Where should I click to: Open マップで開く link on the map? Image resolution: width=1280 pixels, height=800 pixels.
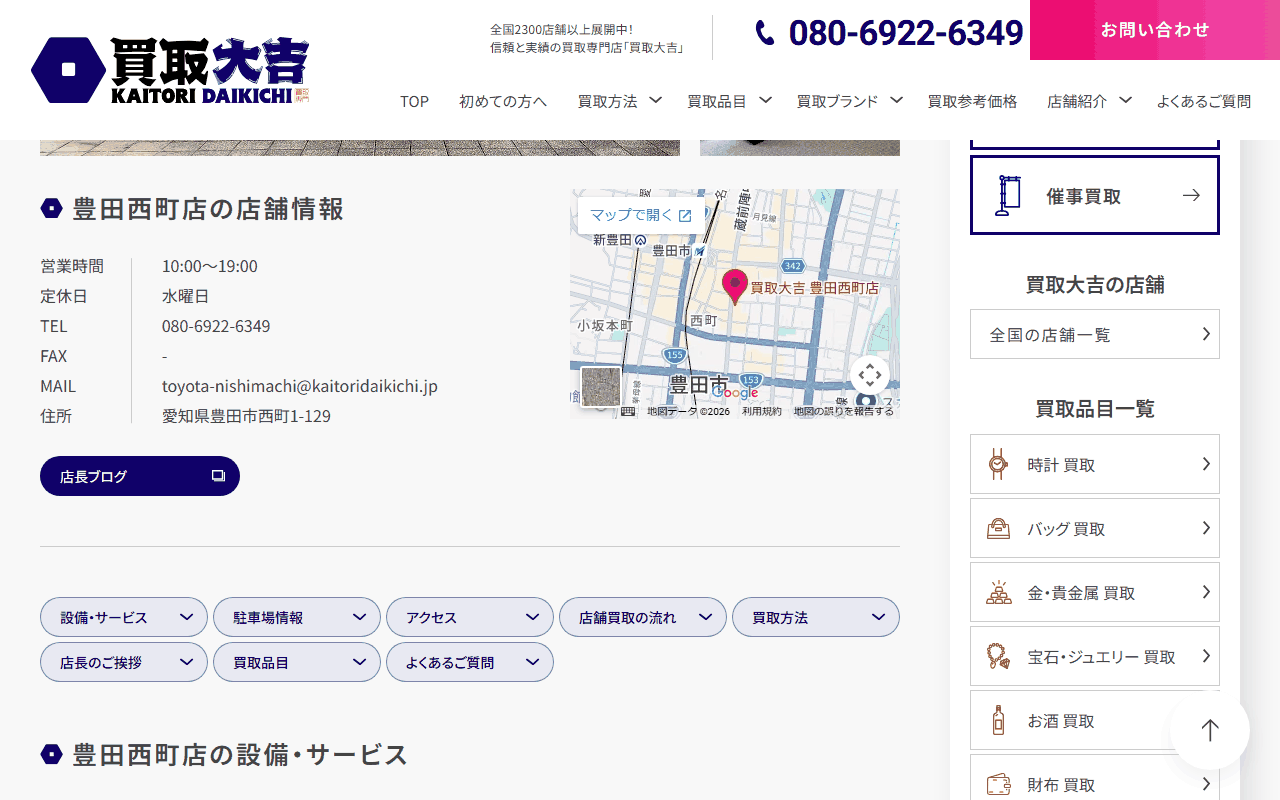[x=641, y=215]
